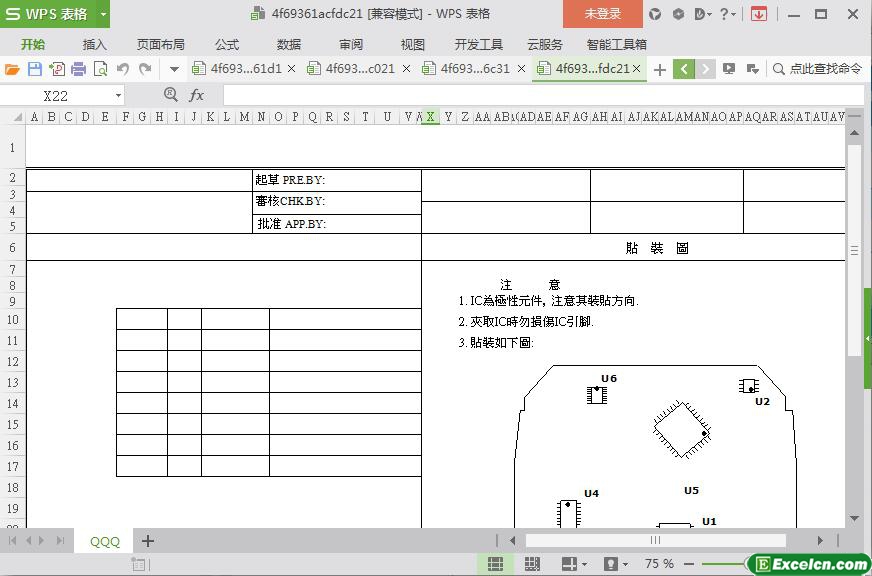Image resolution: width=872 pixels, height=576 pixels.
Task: Close document tab 4f693...c021
Action: click(x=407, y=69)
